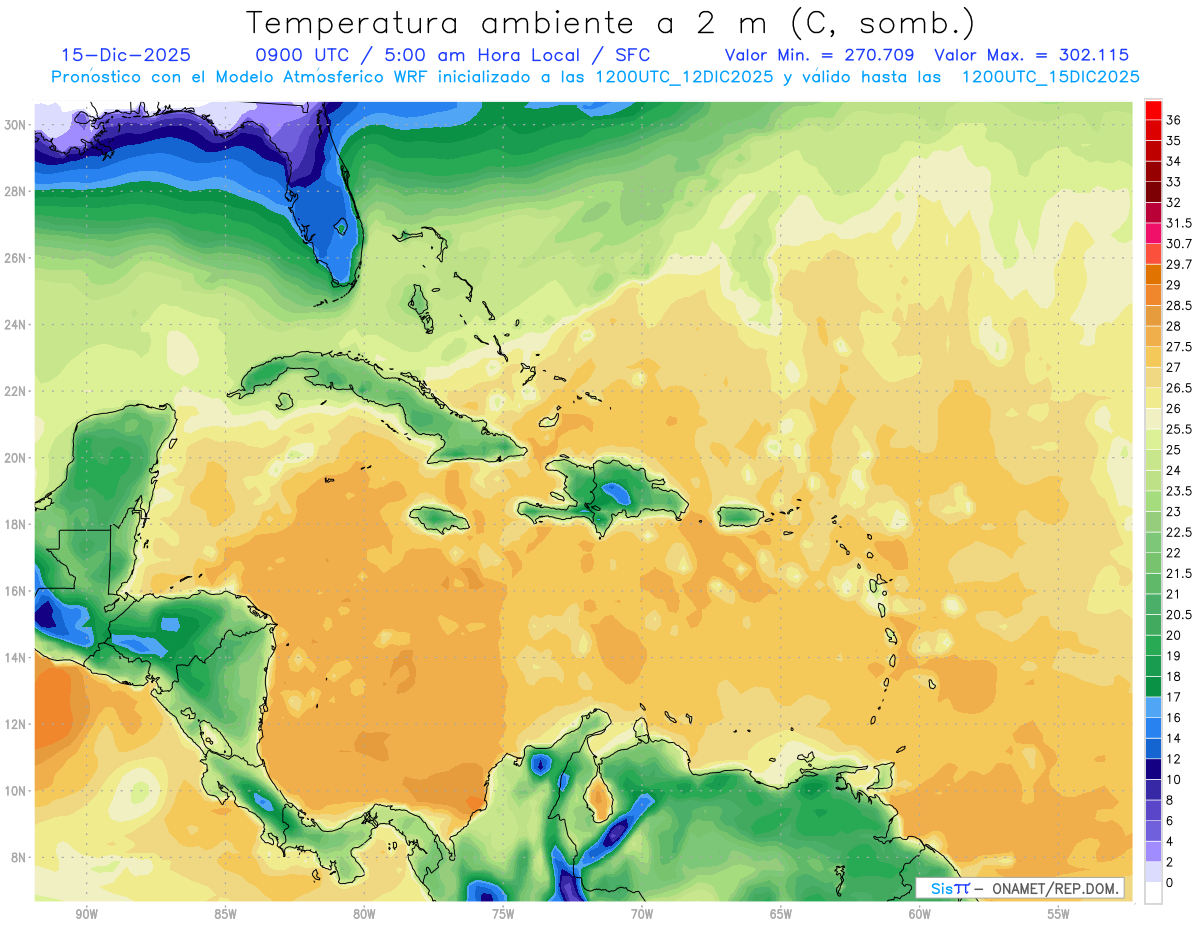Select the "55W" longitude label
1200x927 pixels.
pos(1059,914)
